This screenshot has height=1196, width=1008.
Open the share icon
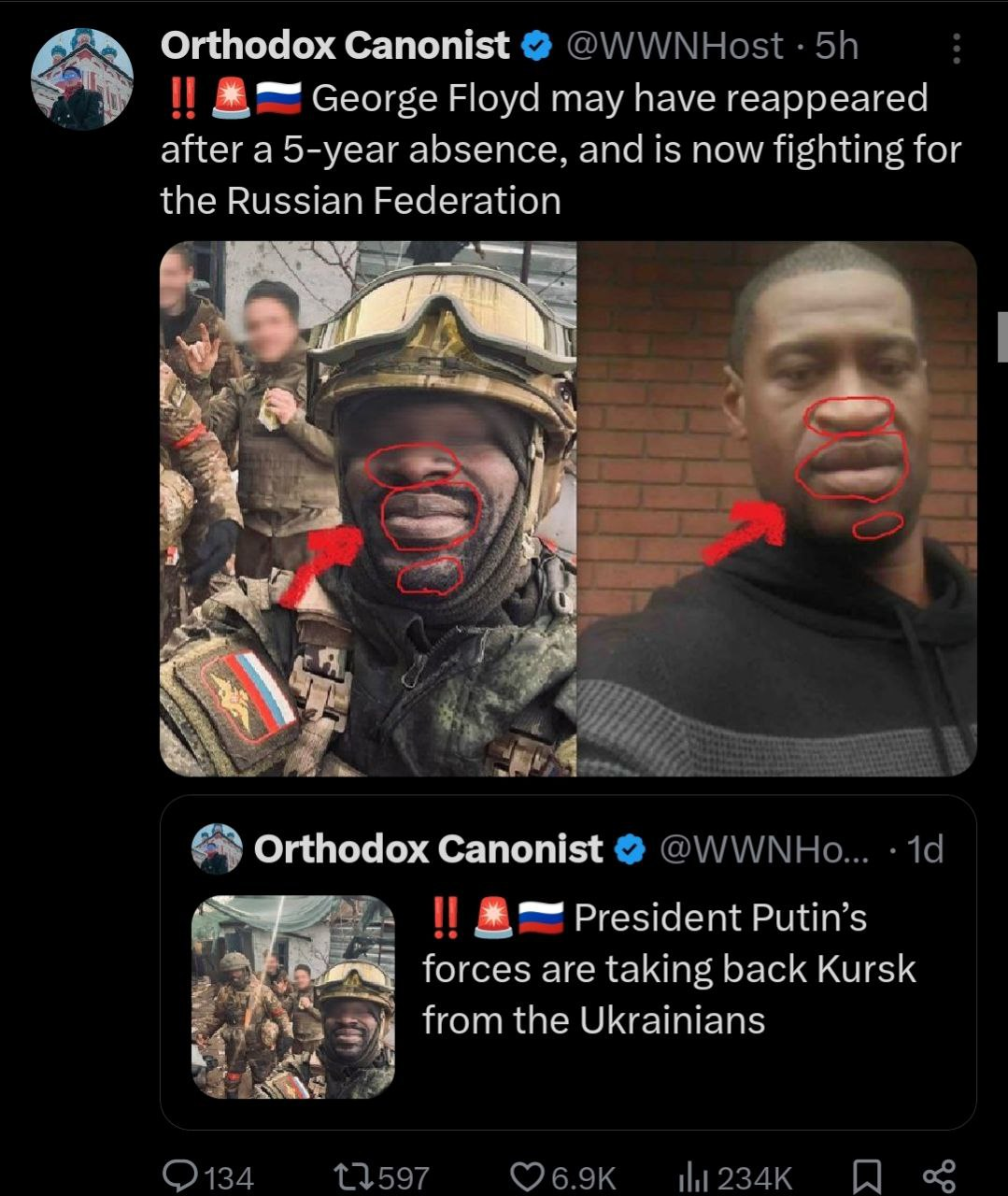tap(939, 1175)
